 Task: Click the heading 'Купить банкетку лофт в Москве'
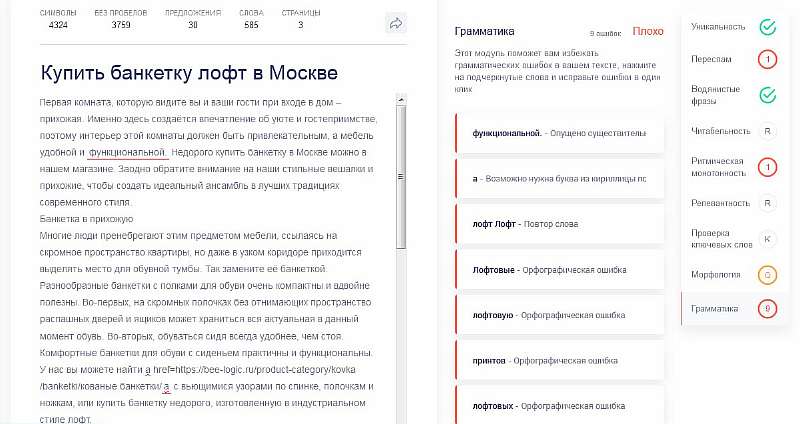[189, 72]
